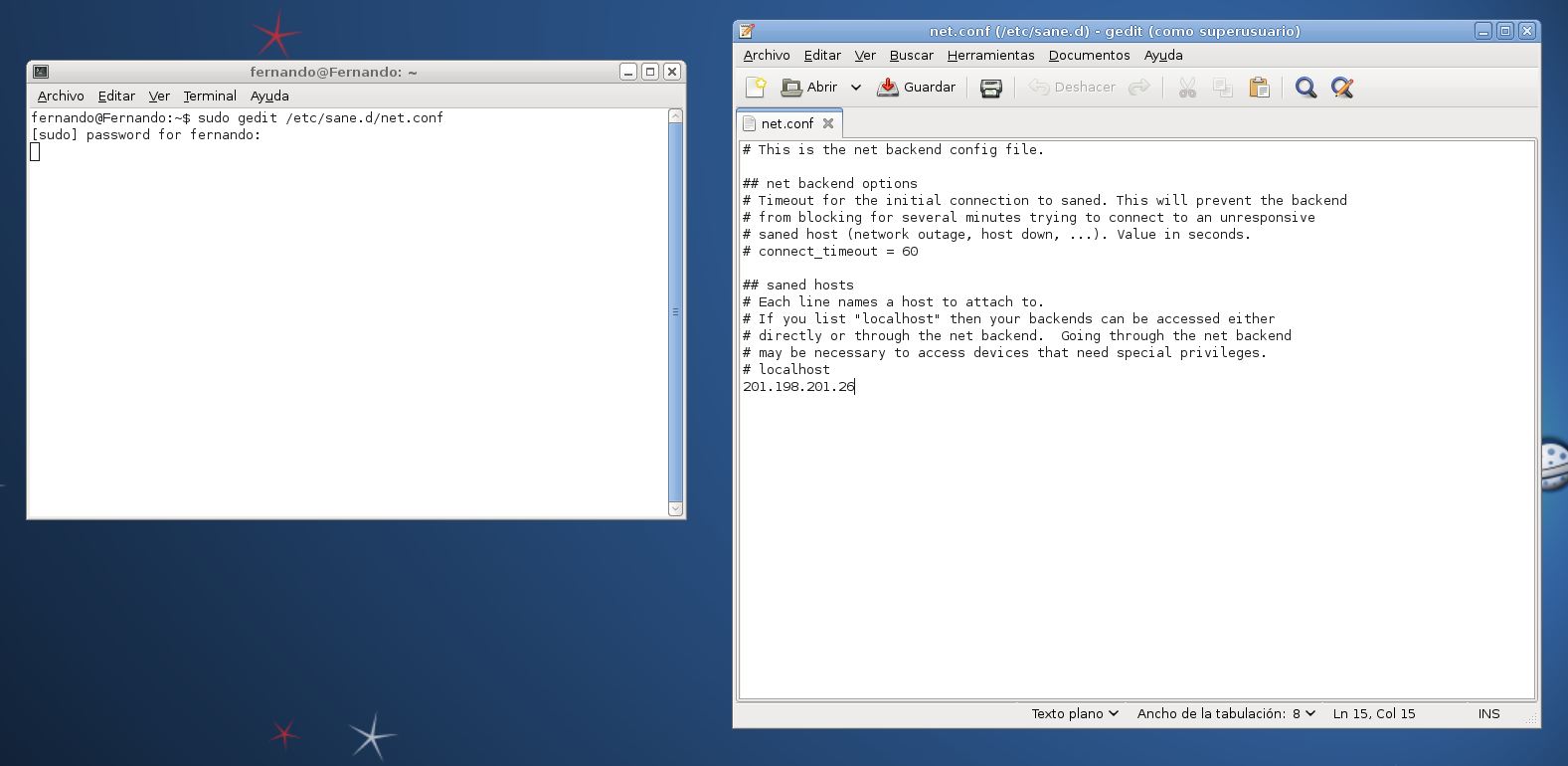Open the Terminal menu in the terminal window
1568x766 pixels.
210,96
